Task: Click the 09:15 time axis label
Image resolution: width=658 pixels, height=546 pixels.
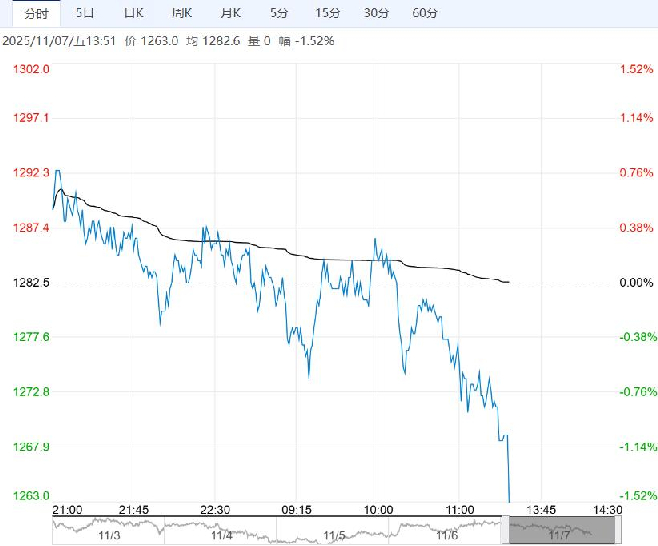Action: click(299, 509)
